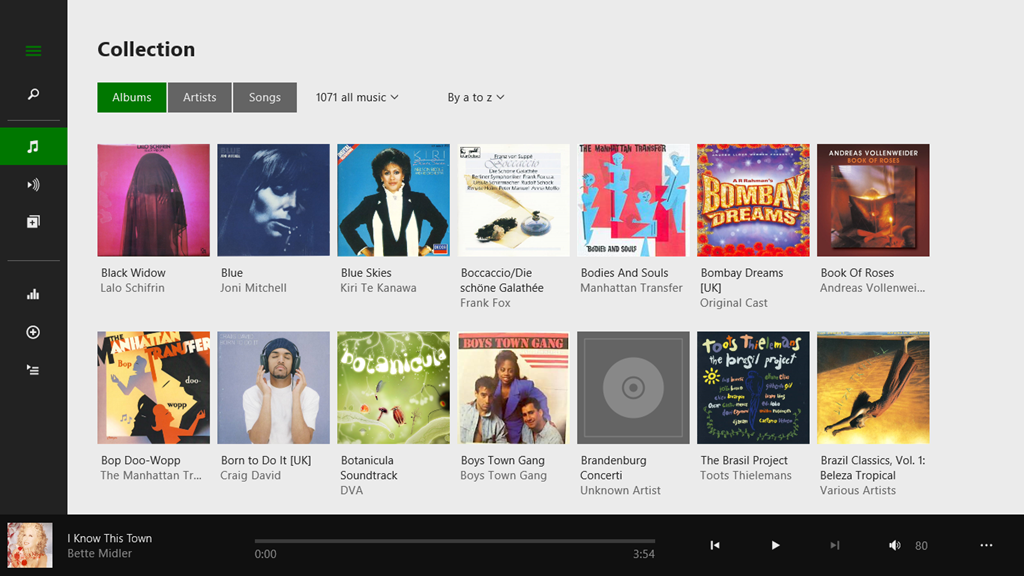The width and height of the screenshot is (1024, 576).
Task: Expand the "By a to z" sort dropdown
Action: point(475,97)
